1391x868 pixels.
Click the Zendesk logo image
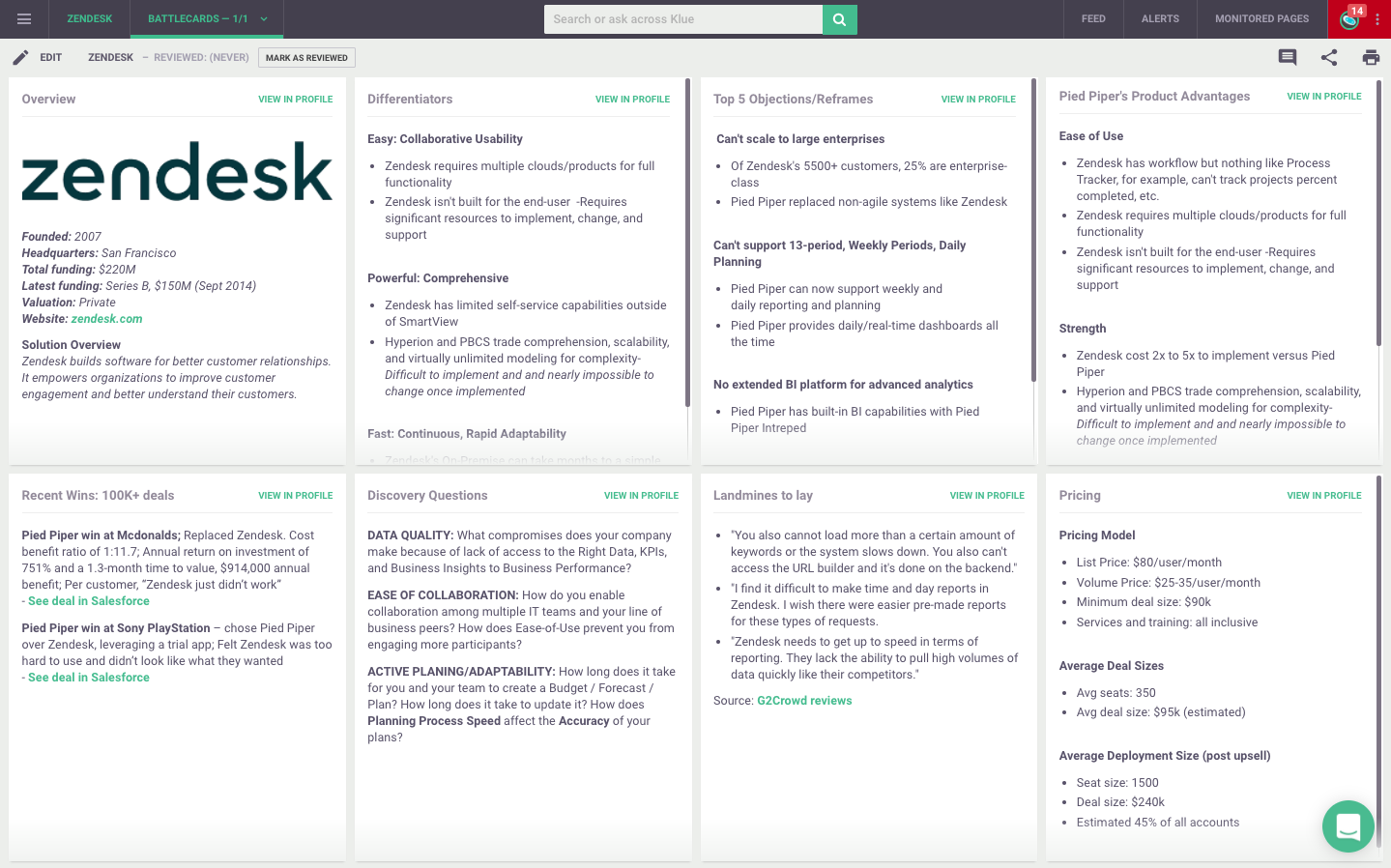click(177, 171)
